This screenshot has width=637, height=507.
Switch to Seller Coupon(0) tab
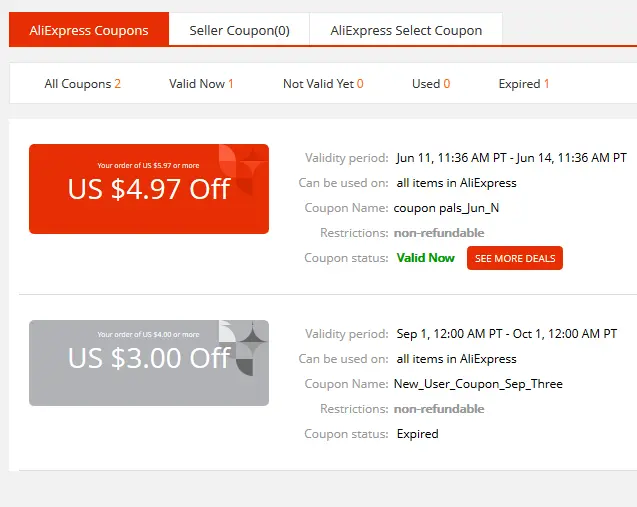click(239, 30)
